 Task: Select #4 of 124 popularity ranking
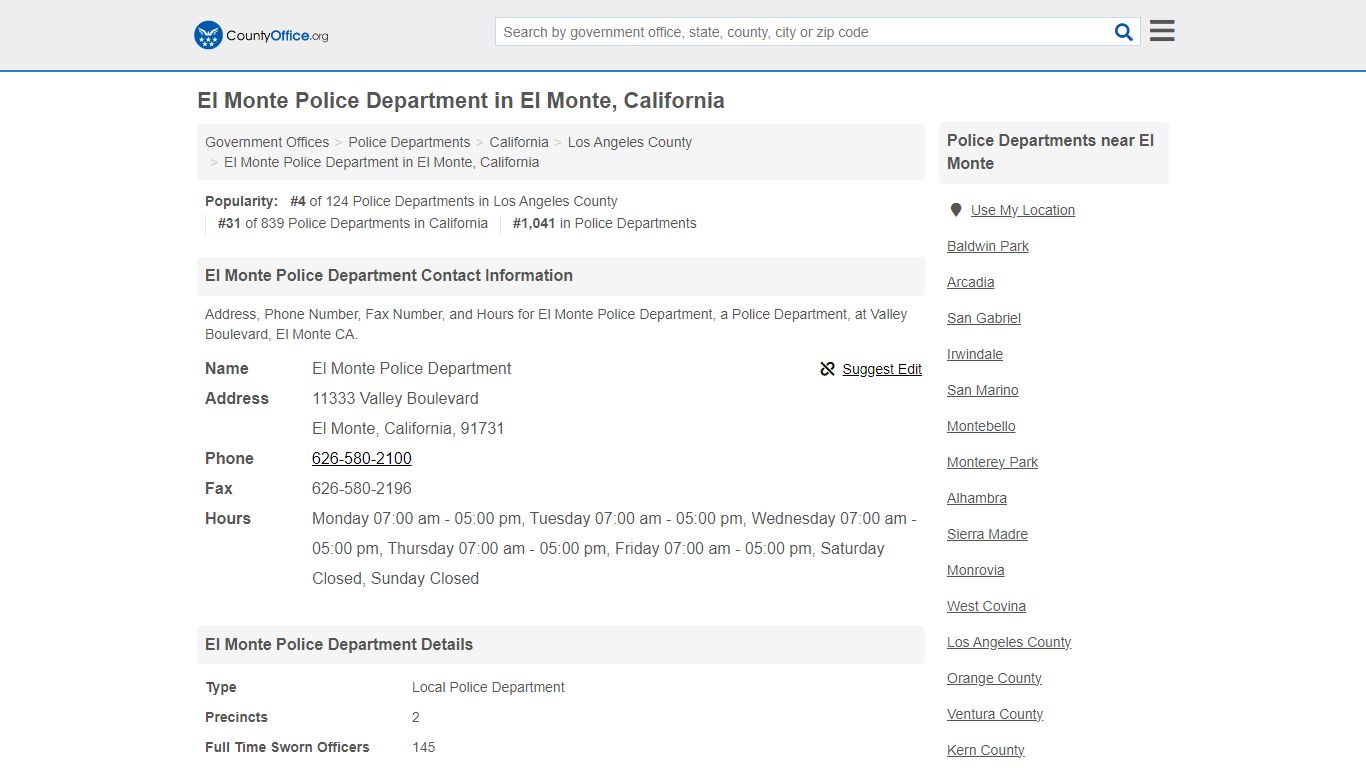point(454,201)
